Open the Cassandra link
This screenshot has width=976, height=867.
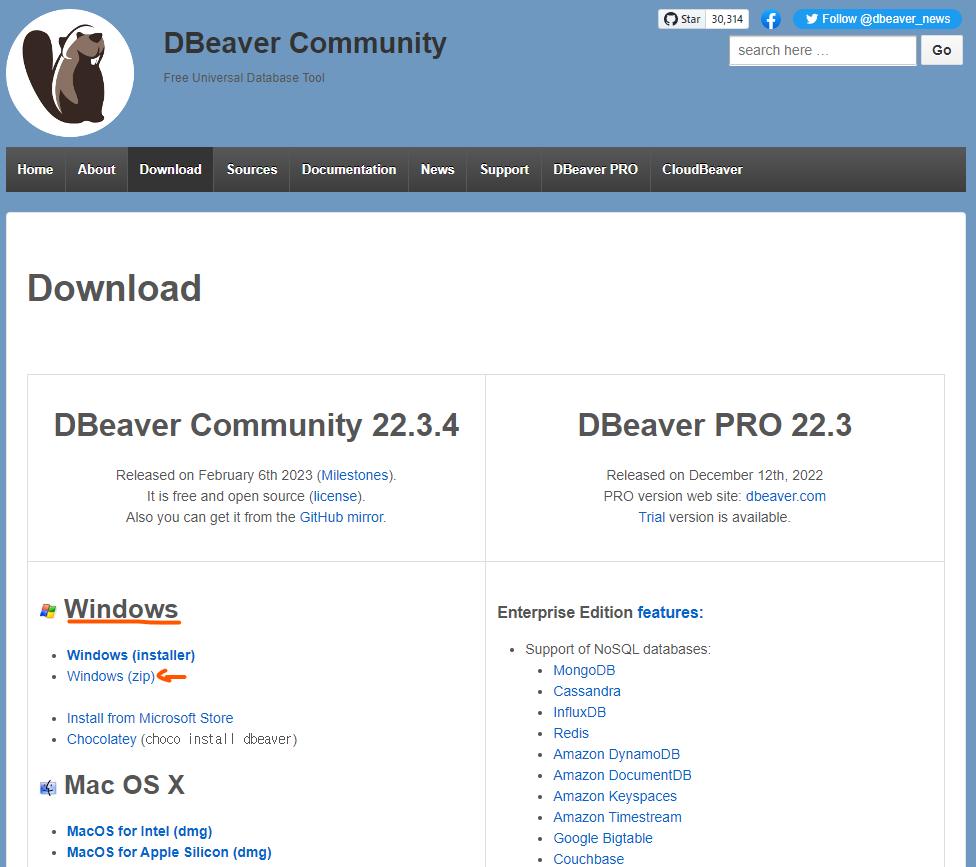pos(587,691)
